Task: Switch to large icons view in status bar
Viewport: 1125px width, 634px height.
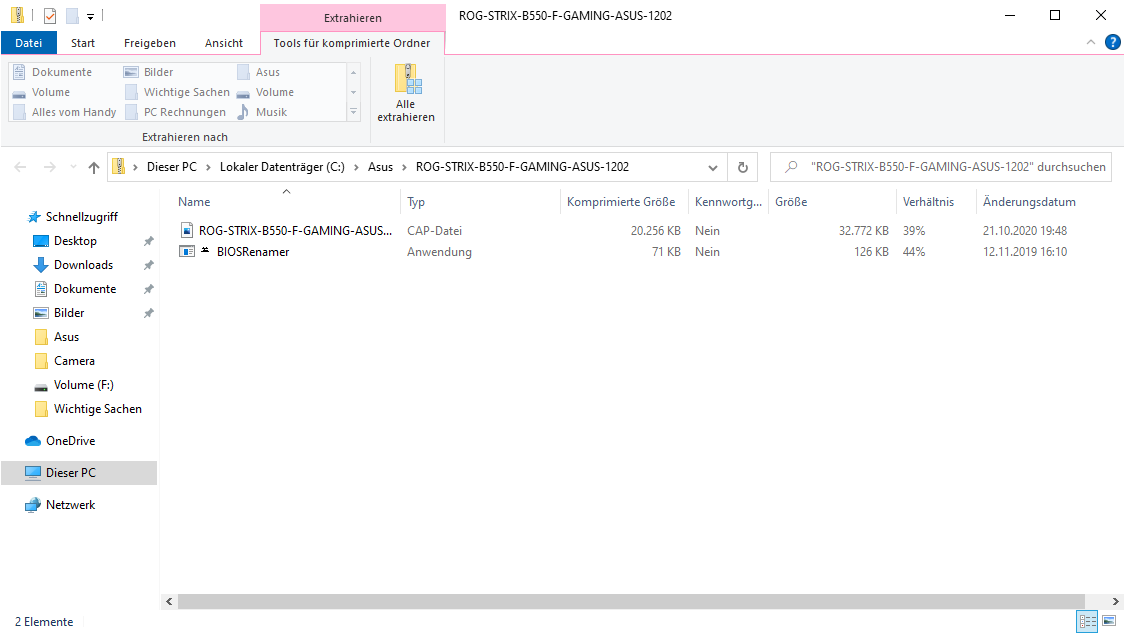Action: point(1109,621)
